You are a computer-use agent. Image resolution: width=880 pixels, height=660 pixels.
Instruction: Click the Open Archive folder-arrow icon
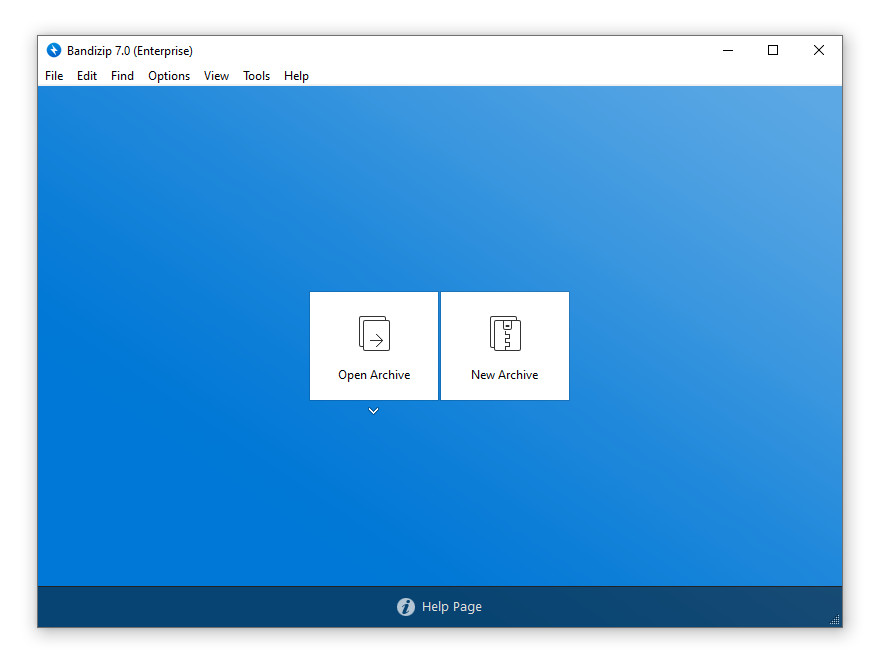pyautogui.click(x=374, y=334)
